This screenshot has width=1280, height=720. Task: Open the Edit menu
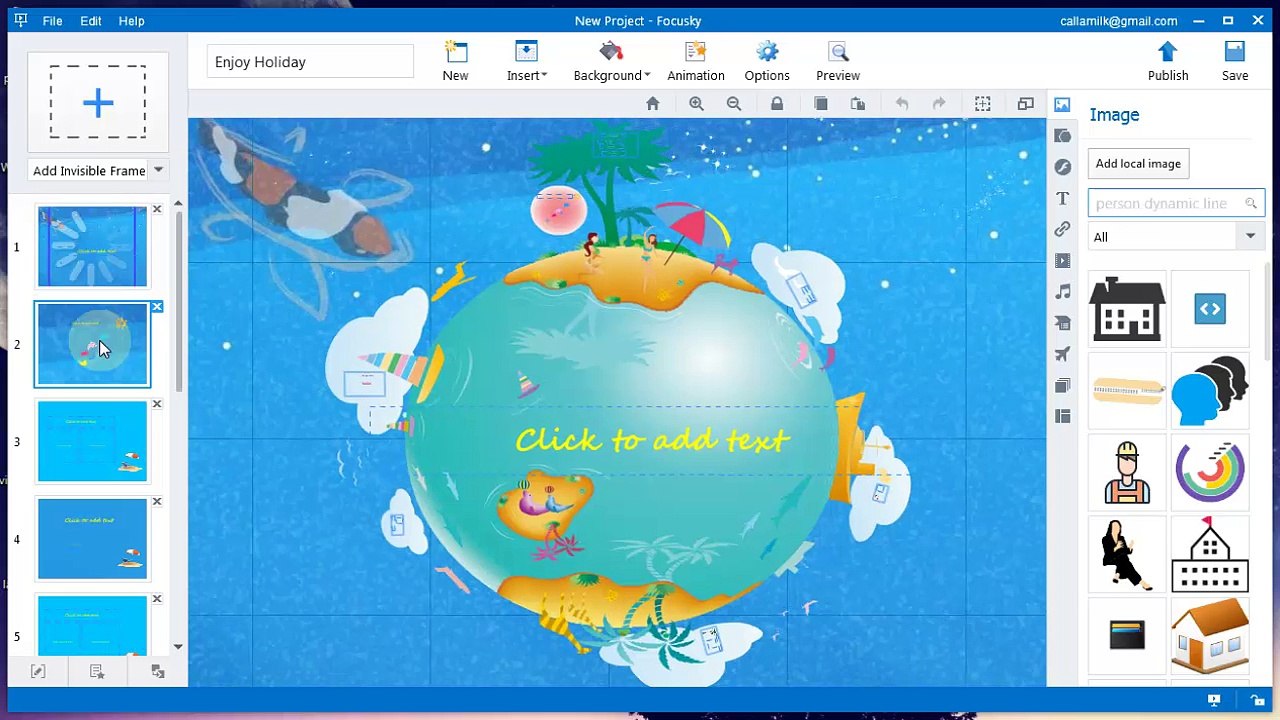[91, 21]
